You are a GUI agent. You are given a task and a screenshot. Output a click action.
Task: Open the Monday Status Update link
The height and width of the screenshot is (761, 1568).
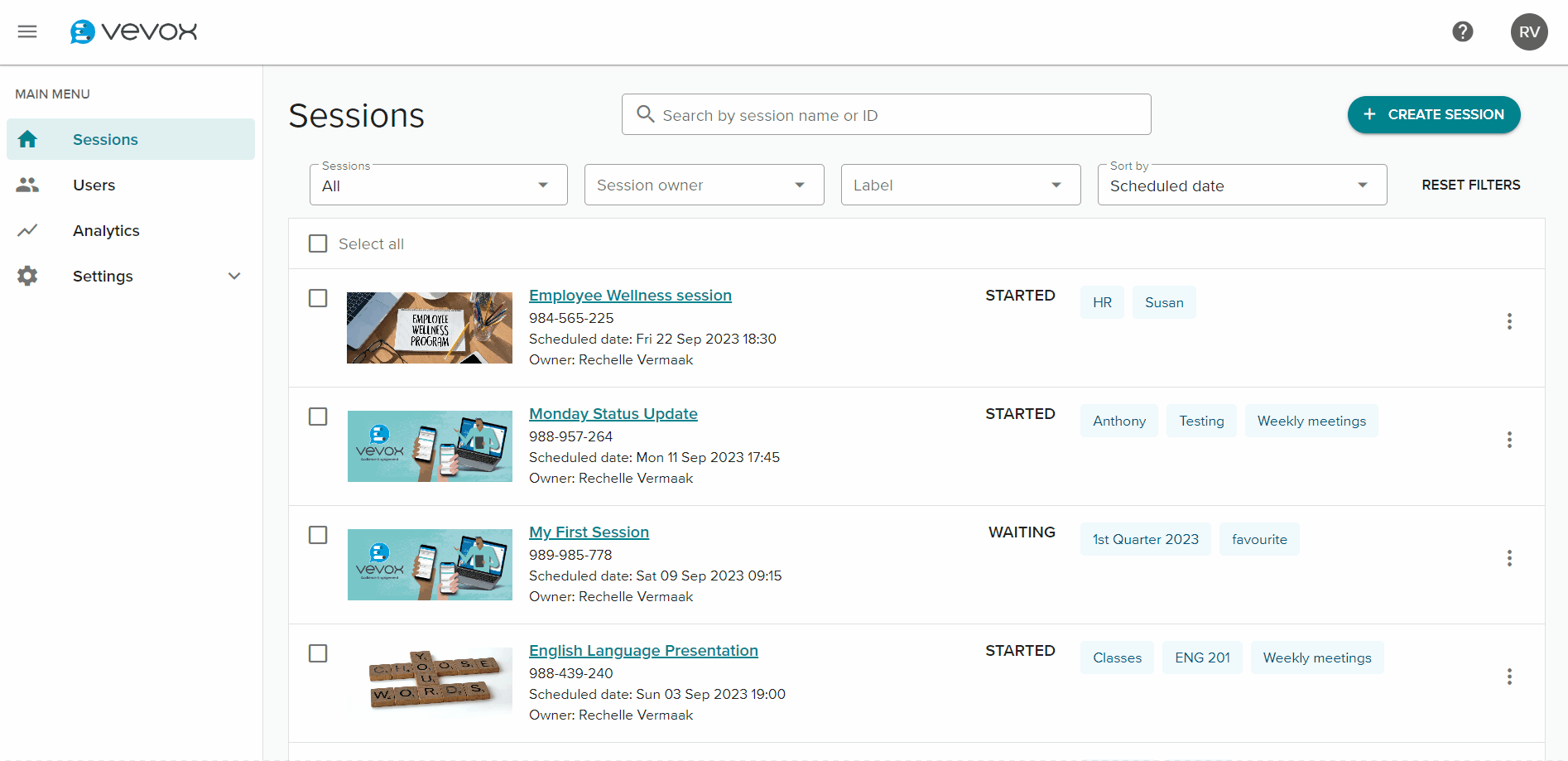point(613,414)
